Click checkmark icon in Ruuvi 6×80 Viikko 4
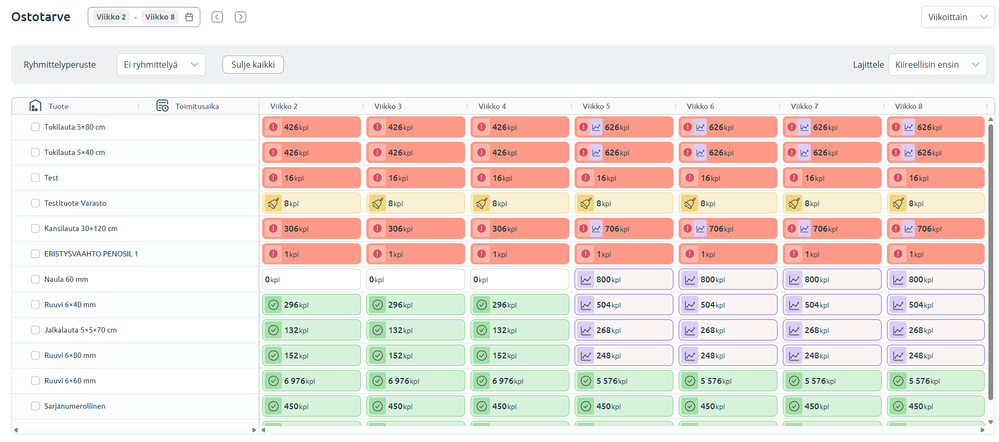The height and width of the screenshot is (442, 999). [x=482, y=355]
